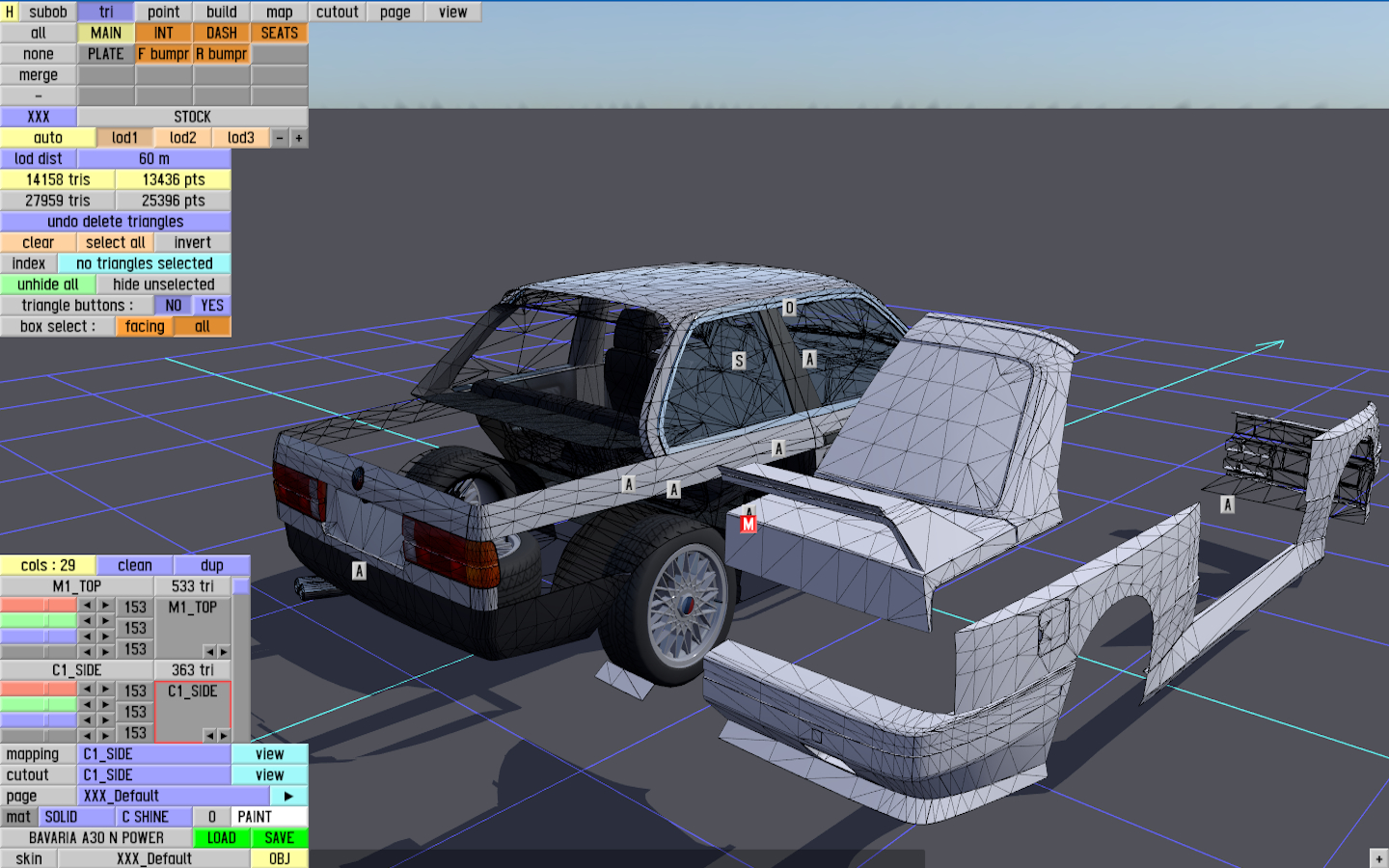Adjust the M1_TOP green colour slider
The image size is (1389, 868).
[39, 621]
